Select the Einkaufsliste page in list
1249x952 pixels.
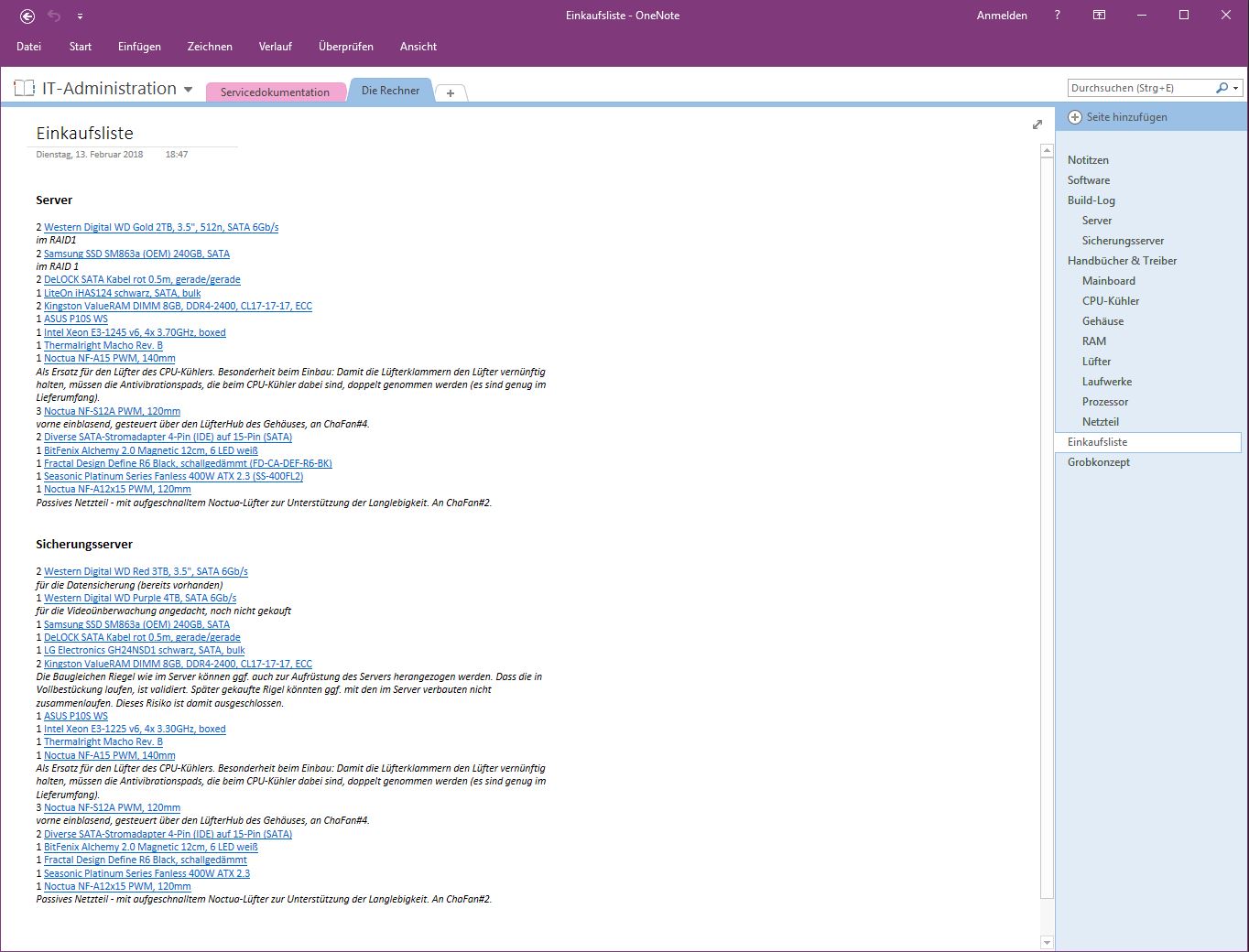[1148, 442]
